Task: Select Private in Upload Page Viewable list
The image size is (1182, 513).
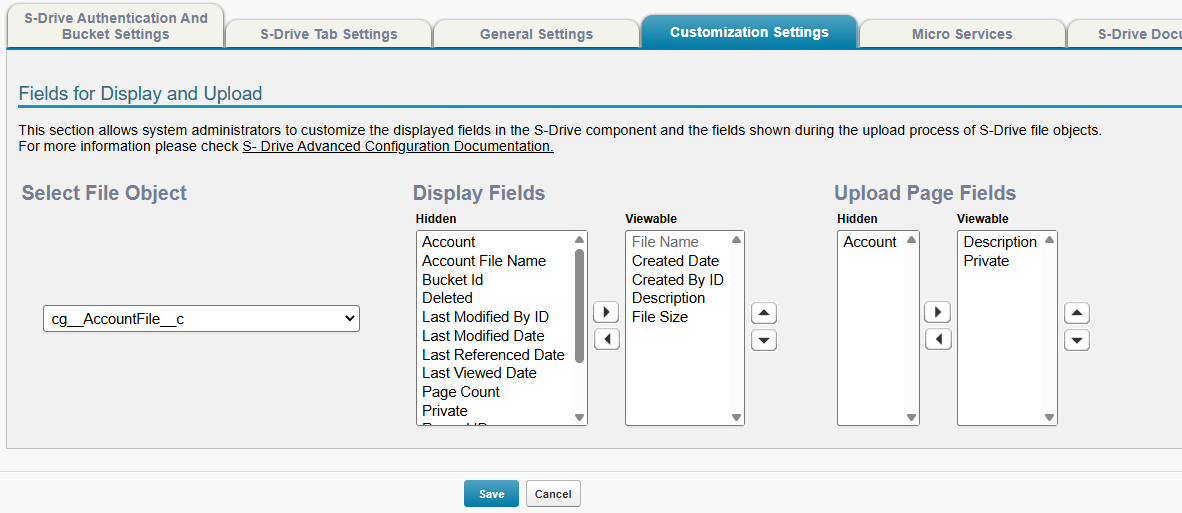Action: coord(986,261)
